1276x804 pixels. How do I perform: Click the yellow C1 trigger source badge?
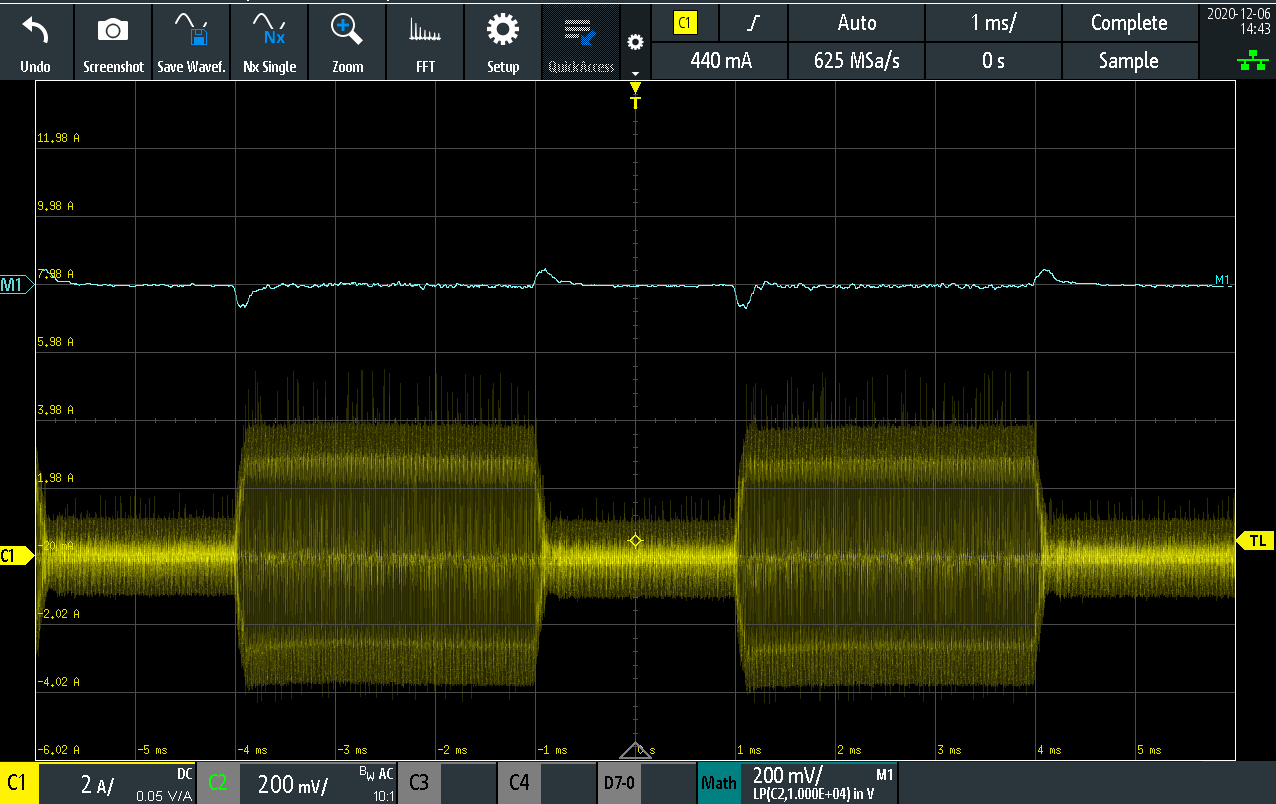click(x=685, y=23)
